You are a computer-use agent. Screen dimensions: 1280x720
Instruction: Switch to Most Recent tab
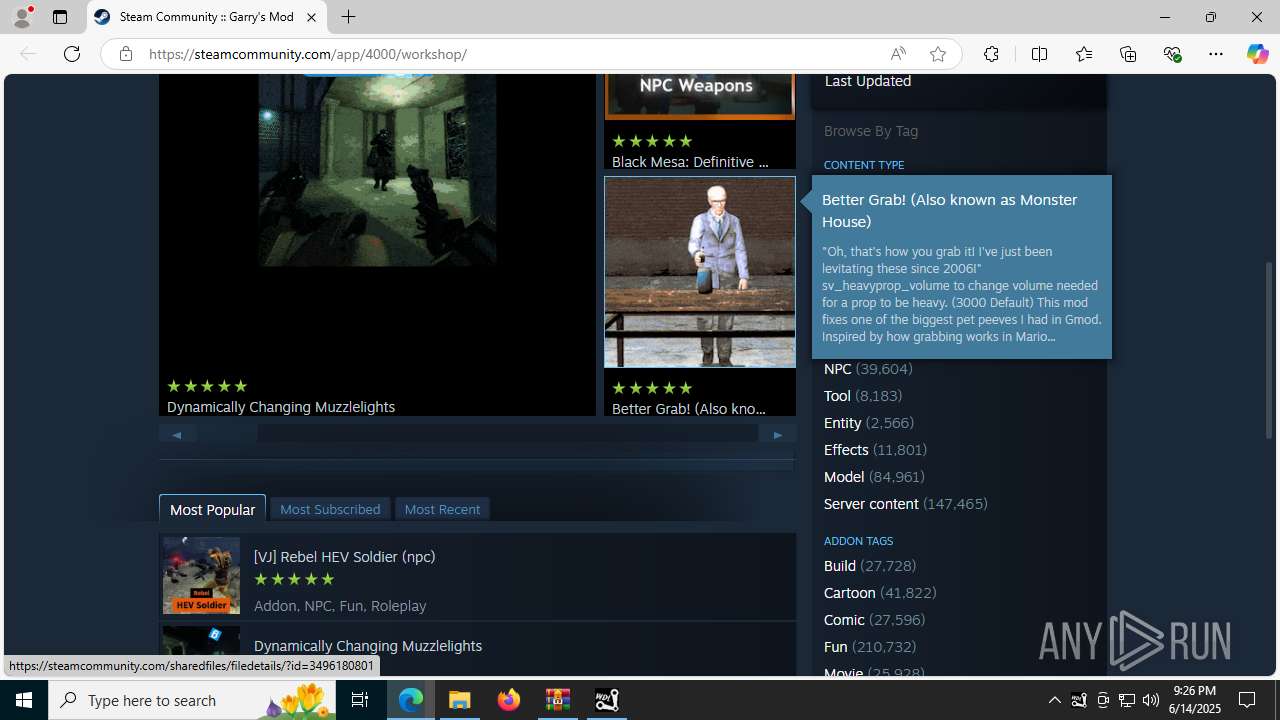(442, 509)
